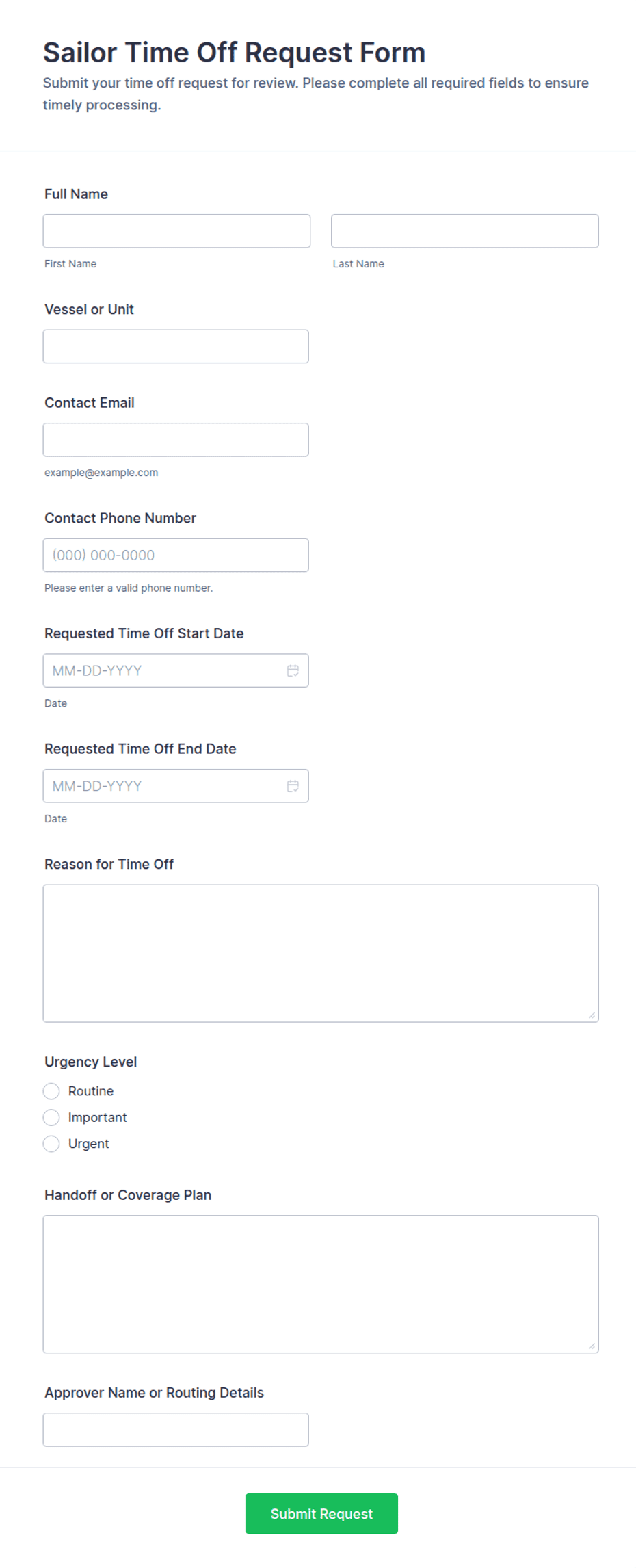Open calendar picker for Start Date
The image size is (636, 1568).
click(293, 670)
